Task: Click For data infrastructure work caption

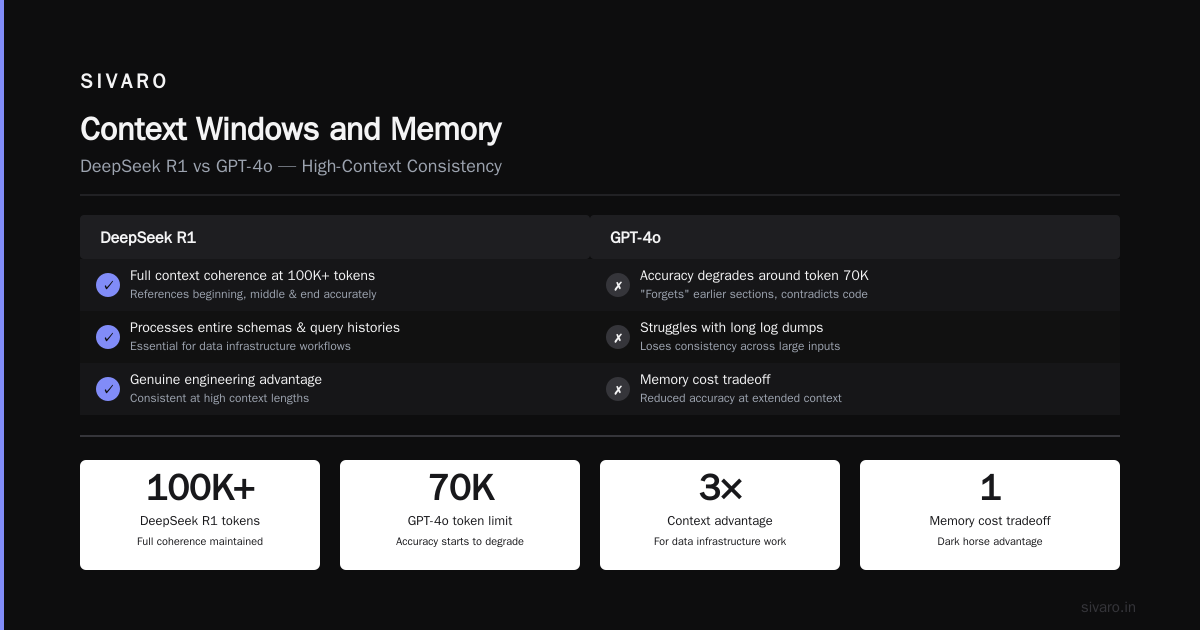Action: [720, 542]
